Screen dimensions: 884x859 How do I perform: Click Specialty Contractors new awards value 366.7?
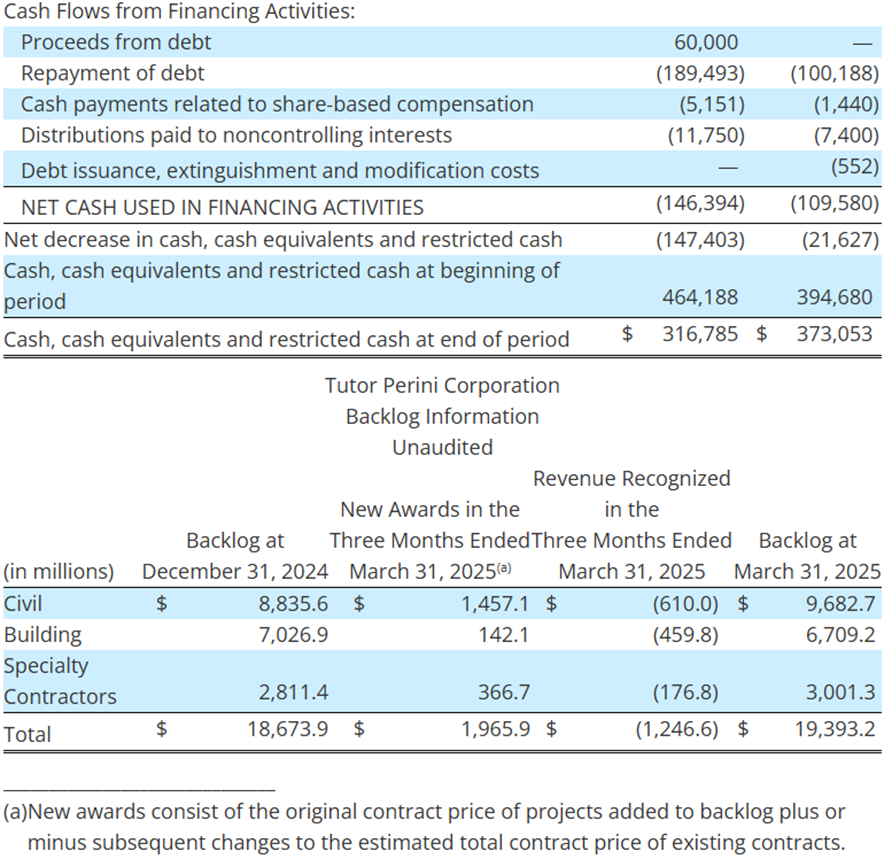click(504, 692)
